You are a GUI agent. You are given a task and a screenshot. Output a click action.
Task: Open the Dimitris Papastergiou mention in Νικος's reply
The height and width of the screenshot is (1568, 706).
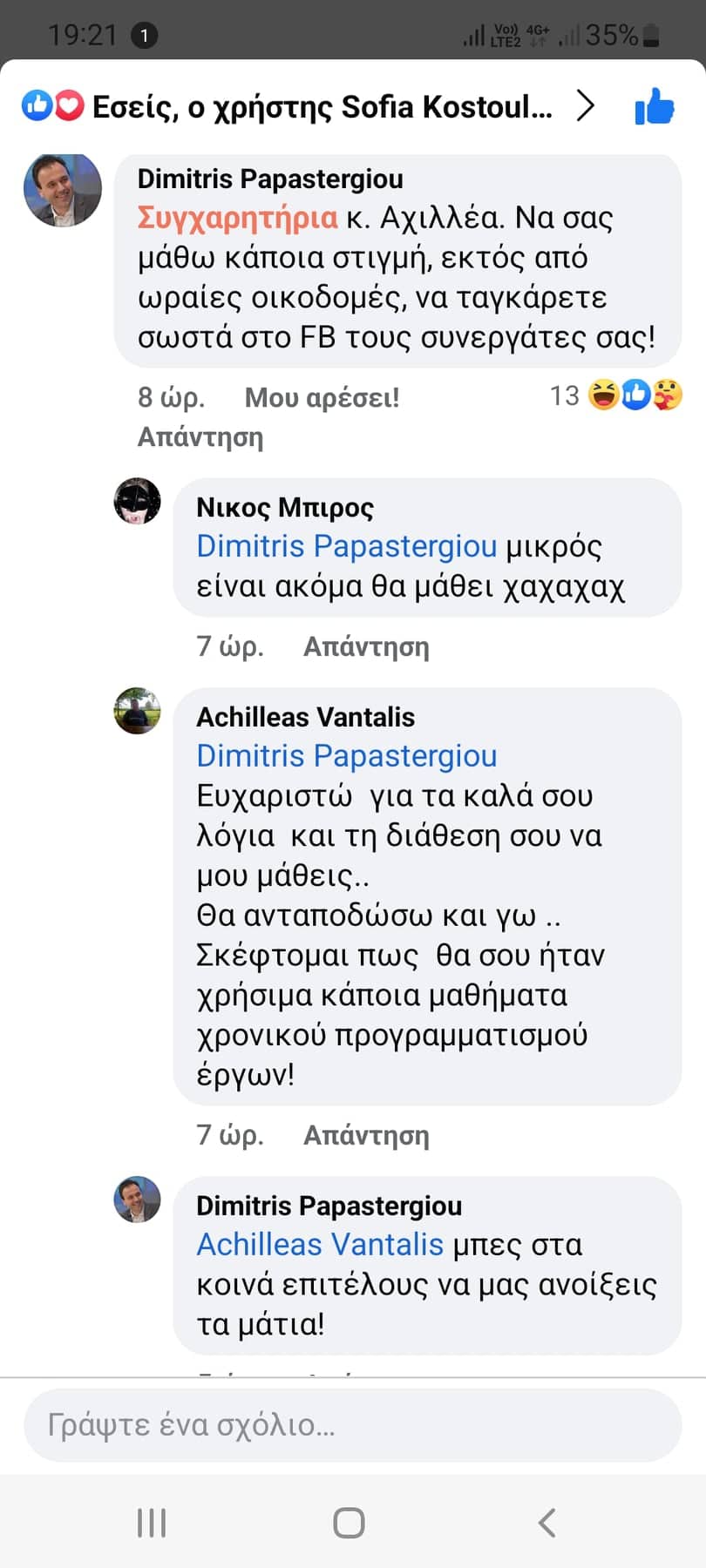pos(346,546)
